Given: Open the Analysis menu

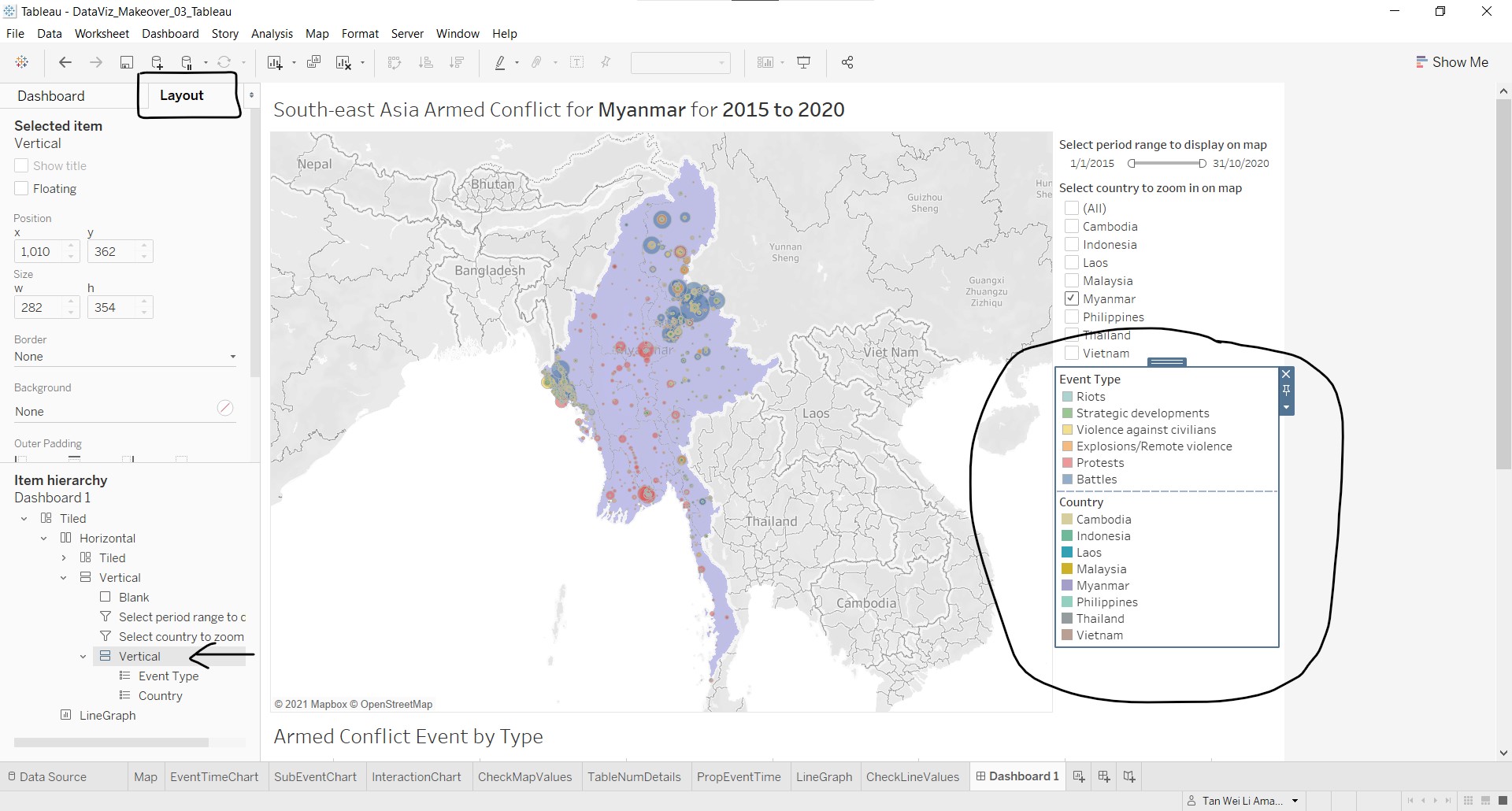Looking at the screenshot, I should coord(272,34).
